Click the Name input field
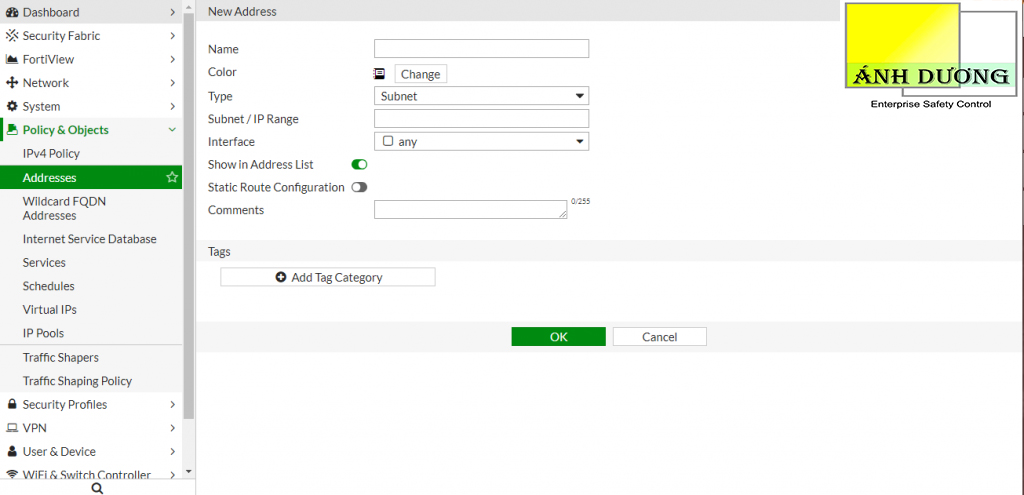 point(481,49)
